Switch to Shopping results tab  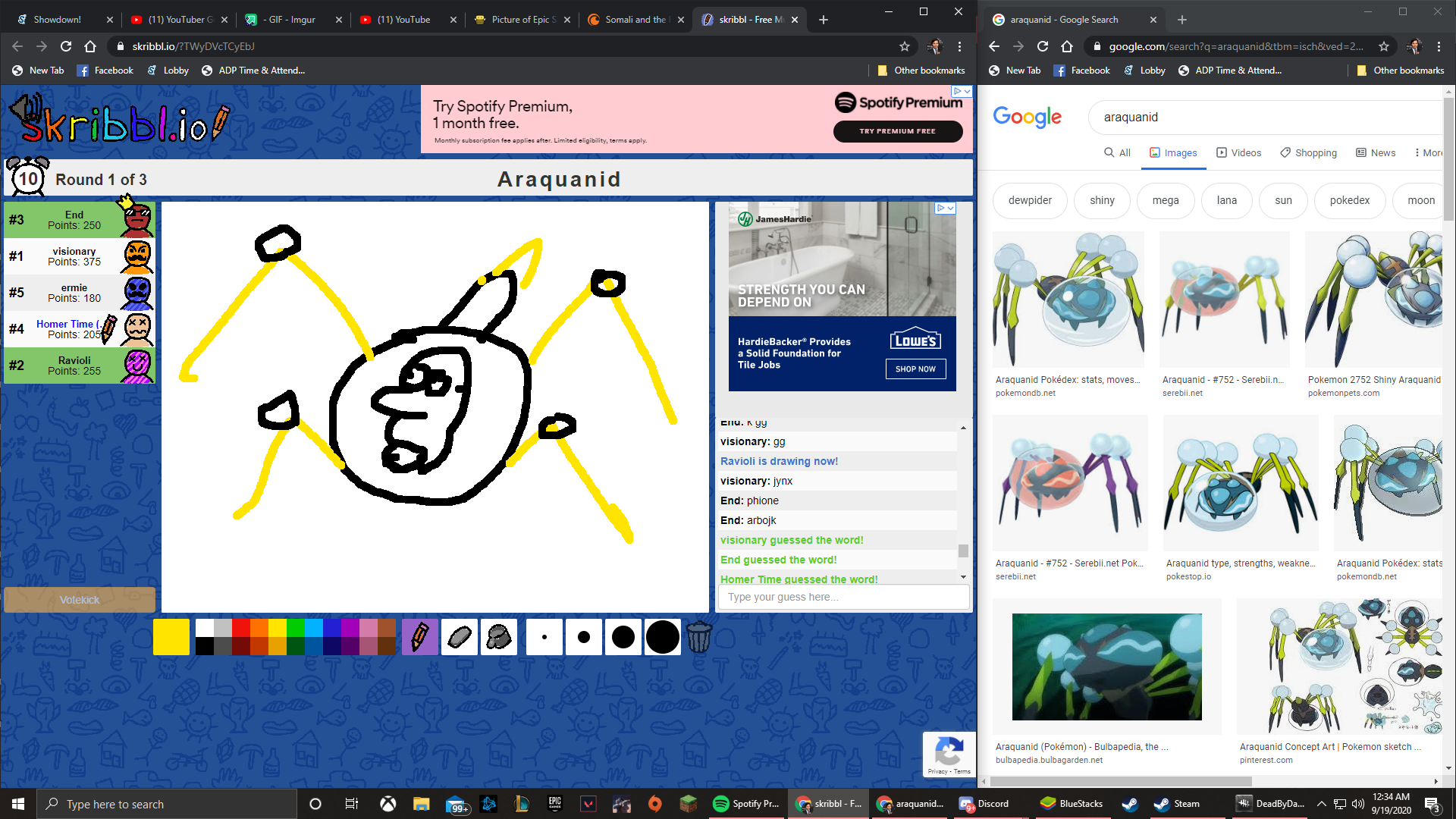1309,152
